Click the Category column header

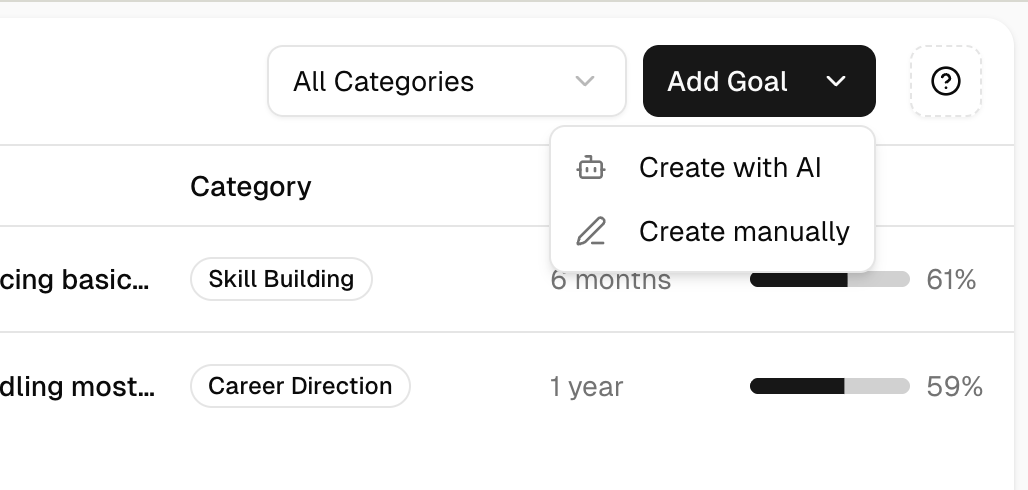(x=250, y=187)
